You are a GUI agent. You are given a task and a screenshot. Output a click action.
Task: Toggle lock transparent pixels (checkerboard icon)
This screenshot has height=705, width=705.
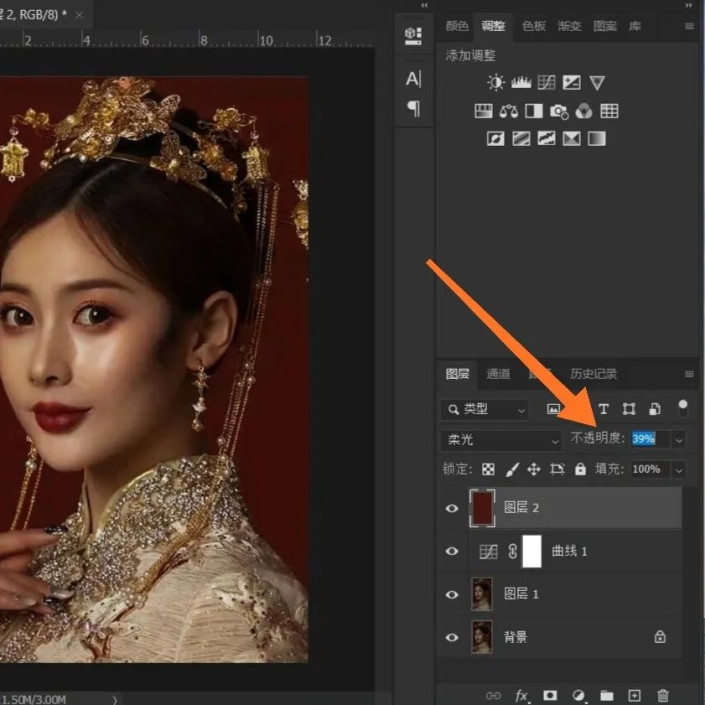tap(488, 469)
